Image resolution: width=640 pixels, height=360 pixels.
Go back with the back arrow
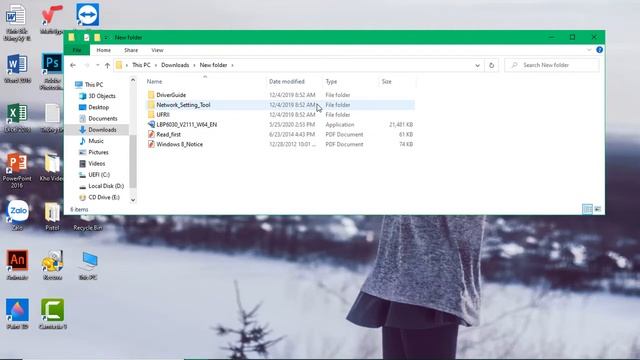(73, 65)
